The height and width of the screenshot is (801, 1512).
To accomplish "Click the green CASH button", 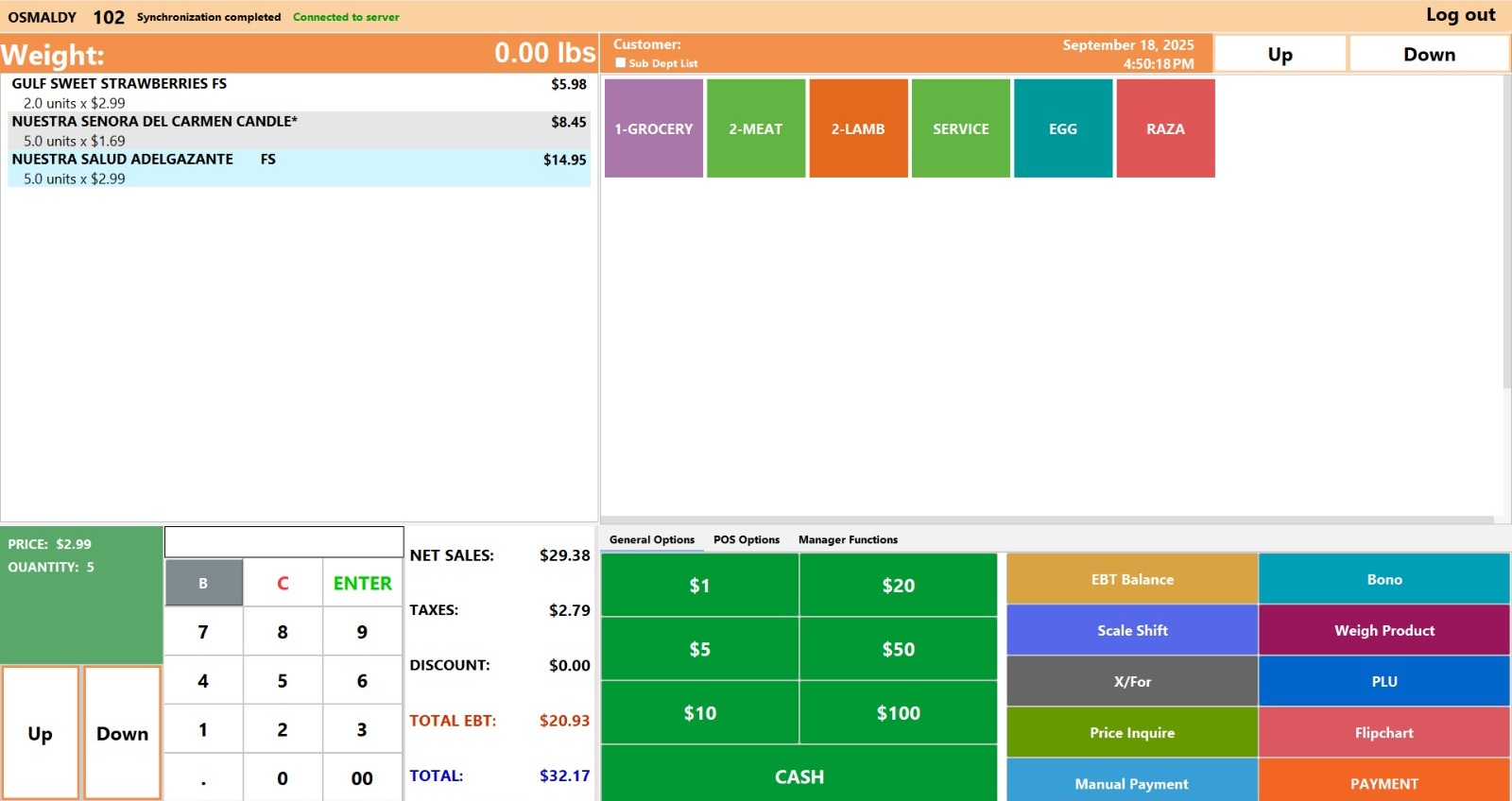I will click(x=799, y=775).
